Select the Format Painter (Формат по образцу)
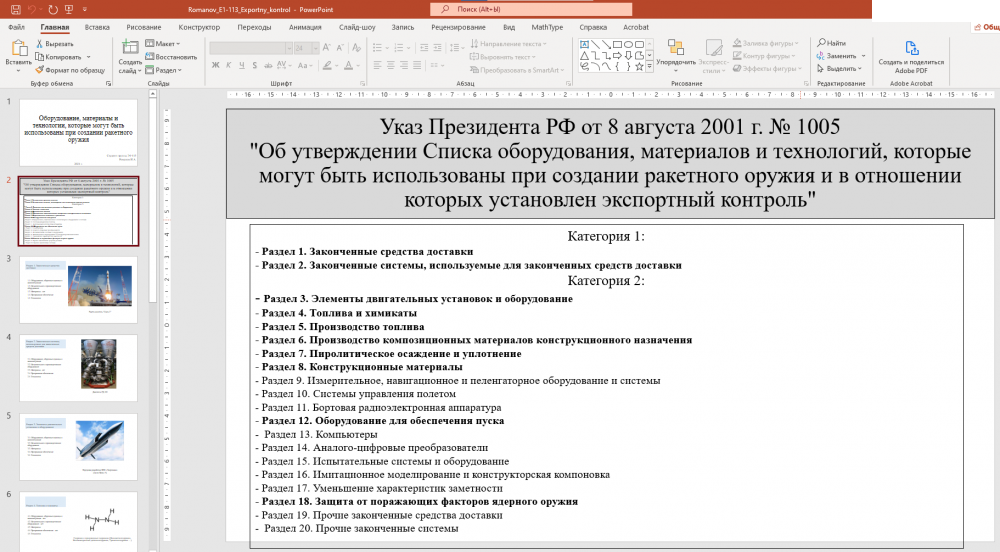Screen dimensions: 1000x552 tap(40, 70)
